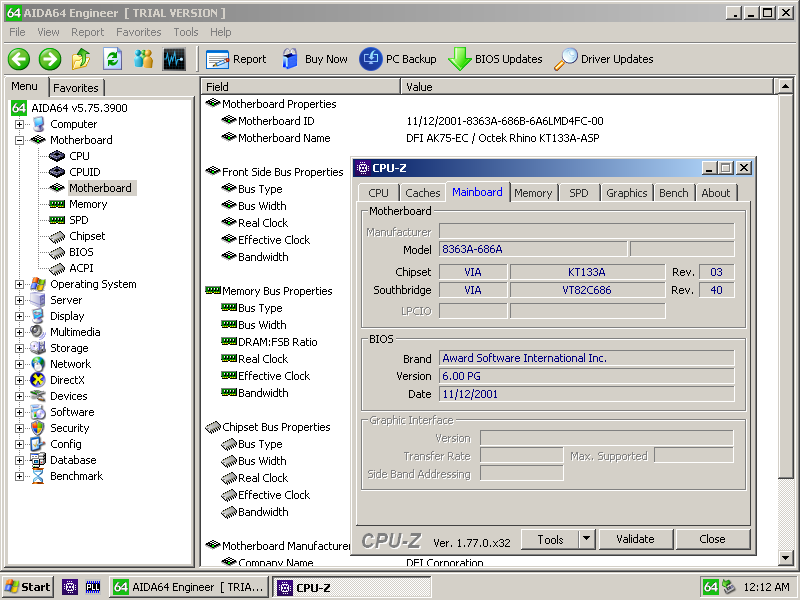Switch to Favorites tab in left panel
Viewport: 800px width, 600px height.
[76, 88]
